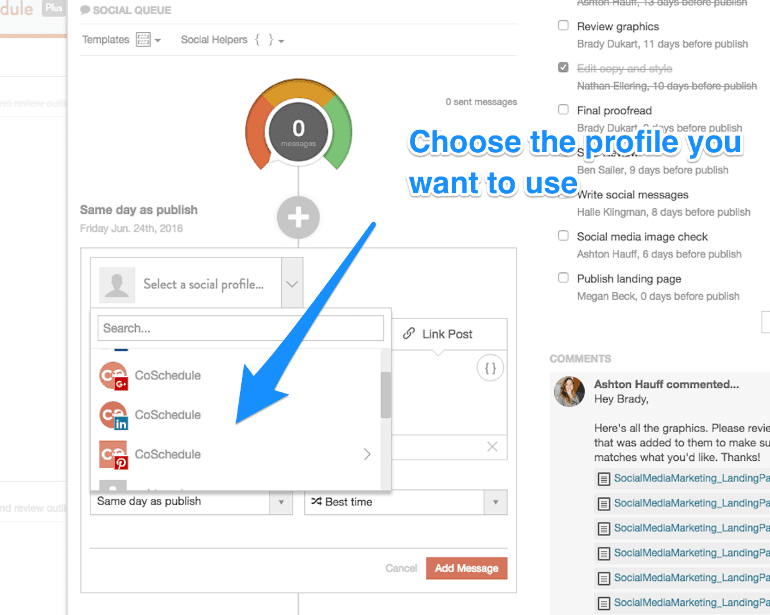Open the Social Helpers braces menu

(269, 40)
